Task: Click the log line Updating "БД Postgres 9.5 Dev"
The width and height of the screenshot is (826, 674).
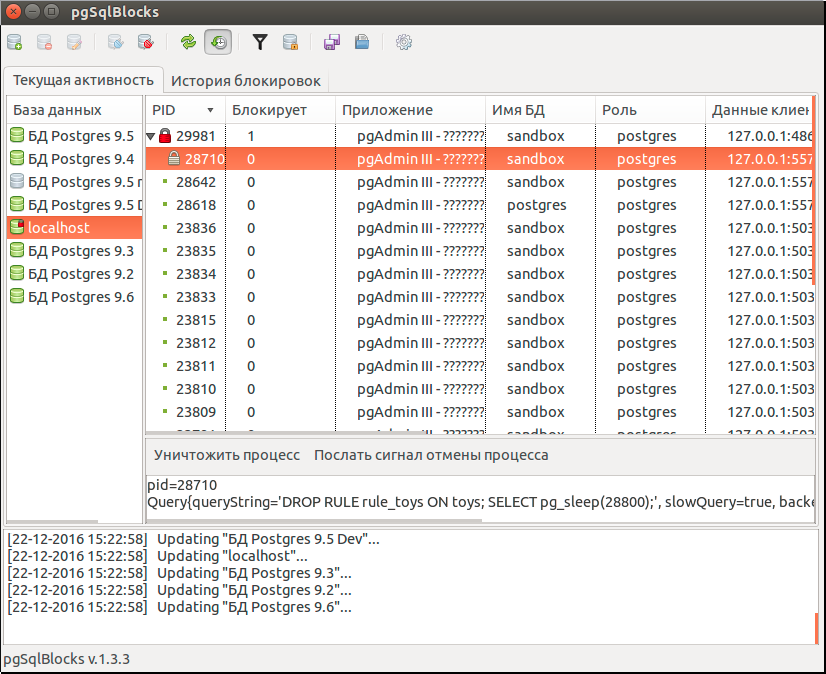Action: pos(193,539)
